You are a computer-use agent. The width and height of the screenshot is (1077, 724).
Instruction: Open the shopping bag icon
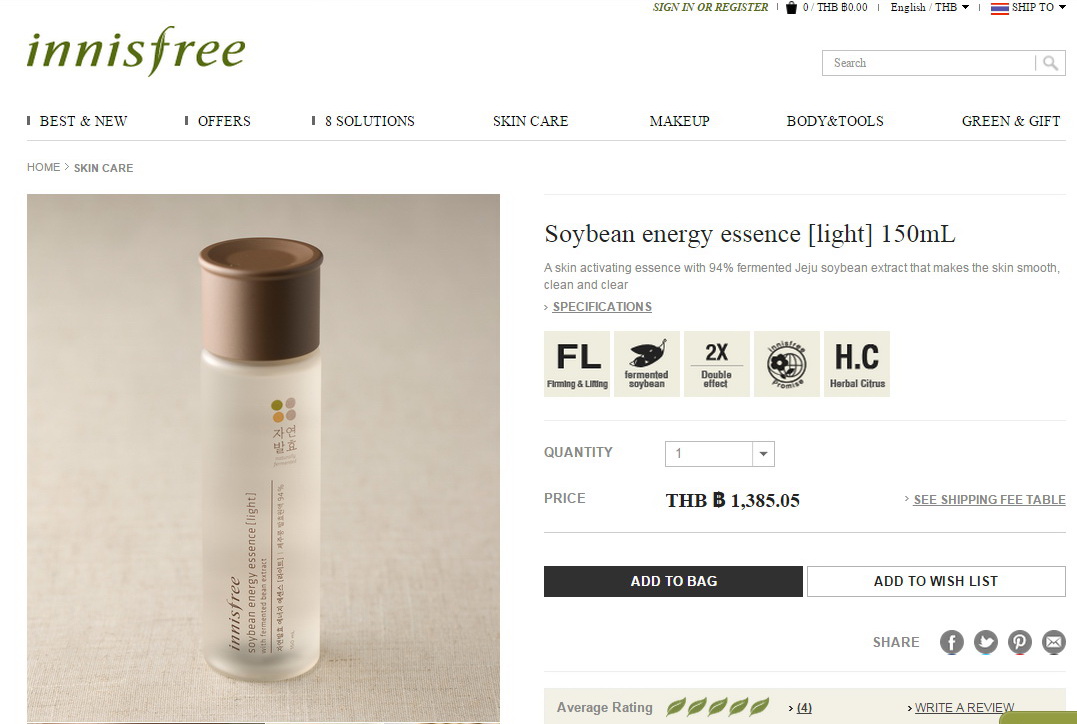click(x=791, y=8)
